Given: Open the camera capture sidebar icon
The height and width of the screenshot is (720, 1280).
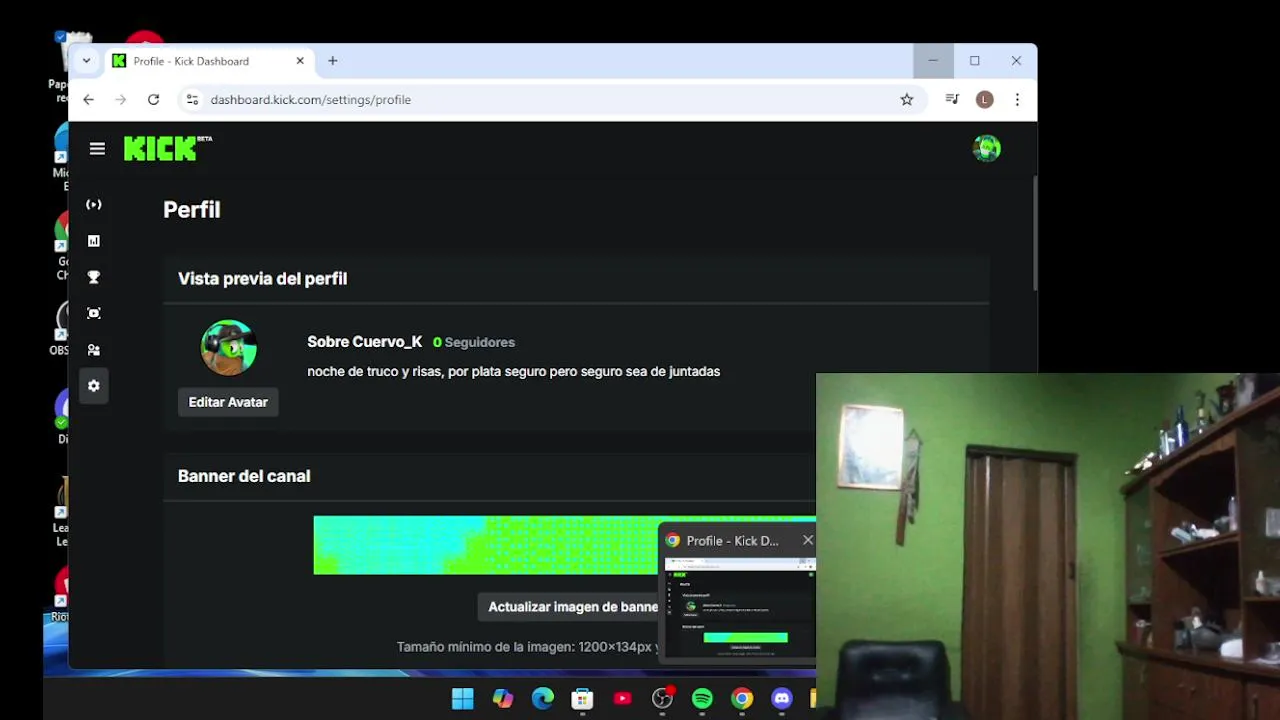Looking at the screenshot, I should point(94,313).
